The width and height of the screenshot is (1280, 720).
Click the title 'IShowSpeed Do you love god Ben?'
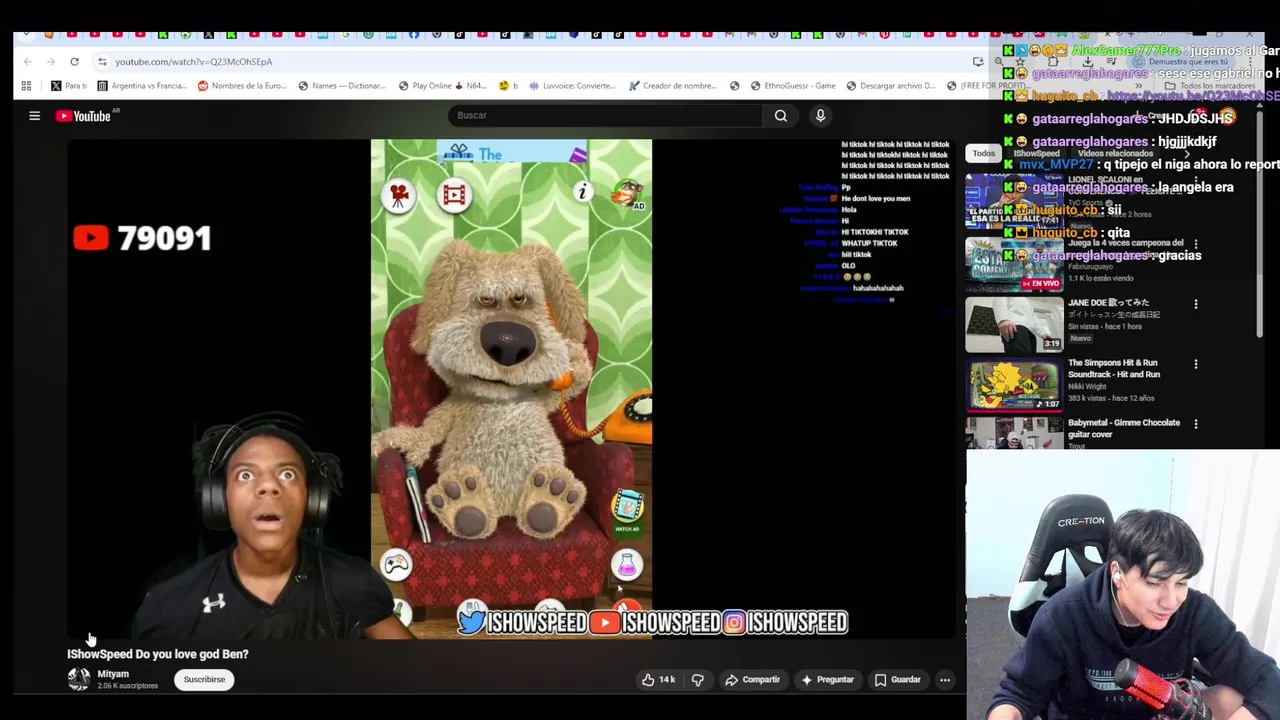(158, 654)
